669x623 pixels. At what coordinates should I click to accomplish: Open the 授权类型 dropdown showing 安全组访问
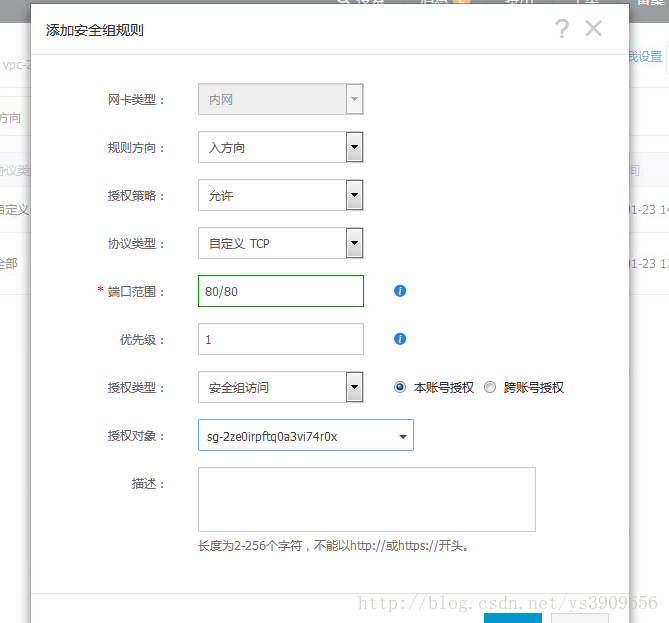(280, 387)
